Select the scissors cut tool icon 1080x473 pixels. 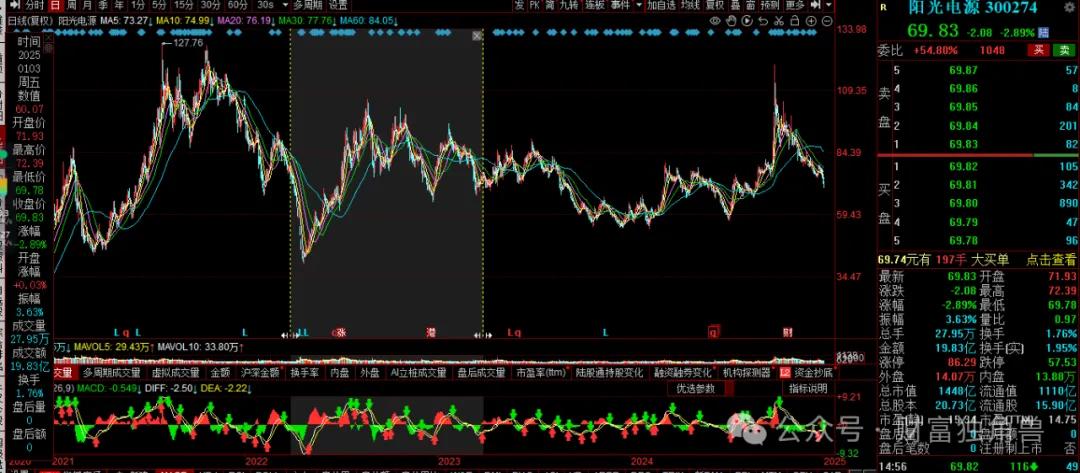[x=778, y=21]
